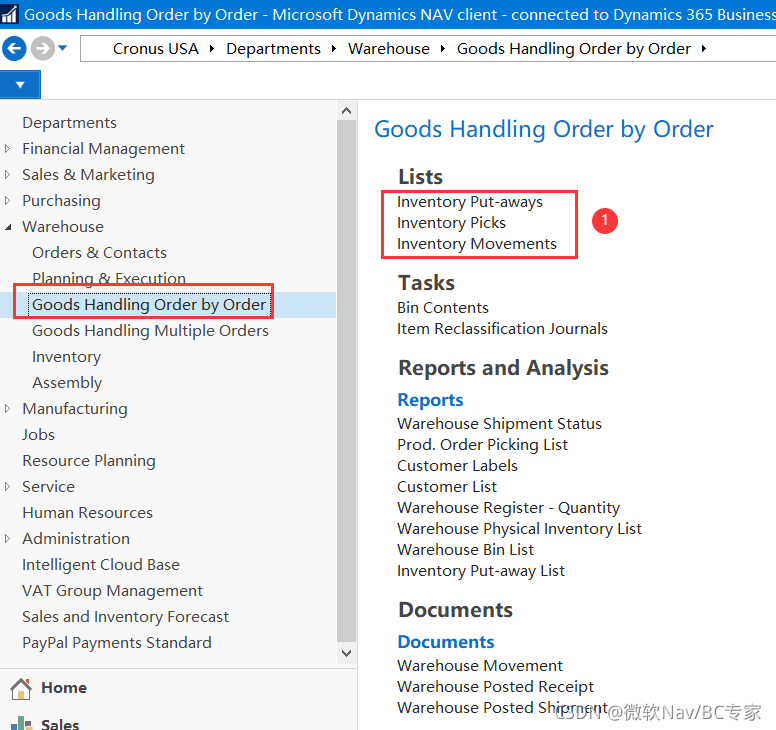The width and height of the screenshot is (776, 730).
Task: Click the Sales chart icon in navigation pane
Action: (x=21, y=723)
